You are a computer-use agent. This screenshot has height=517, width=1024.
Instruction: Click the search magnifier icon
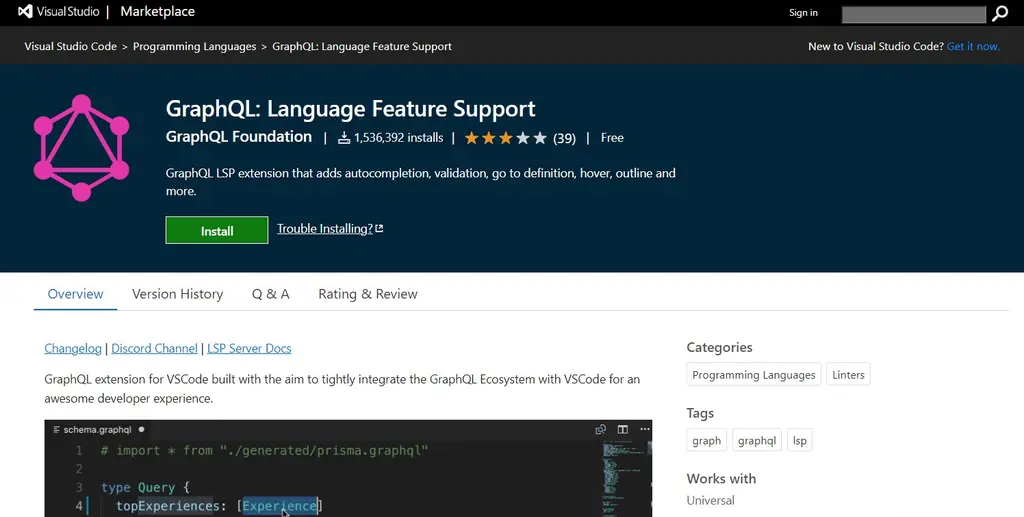click(1000, 14)
